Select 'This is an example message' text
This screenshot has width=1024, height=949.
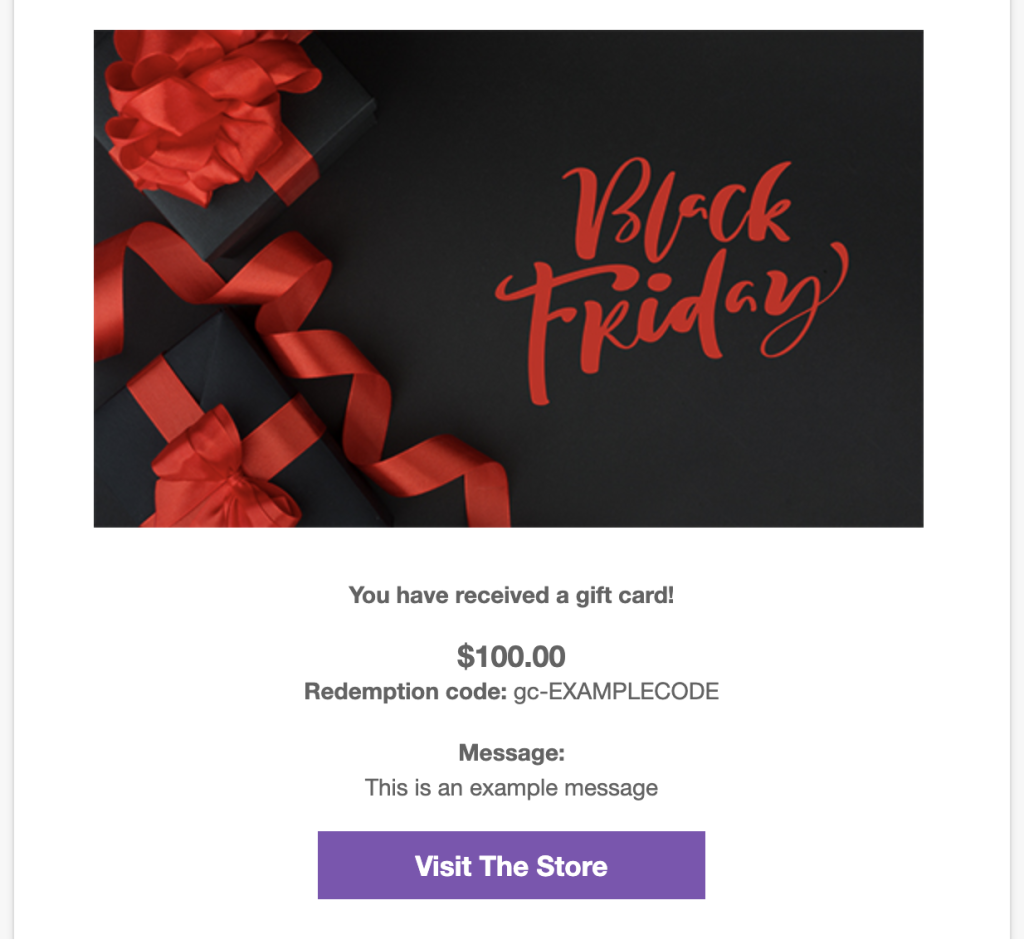click(511, 788)
